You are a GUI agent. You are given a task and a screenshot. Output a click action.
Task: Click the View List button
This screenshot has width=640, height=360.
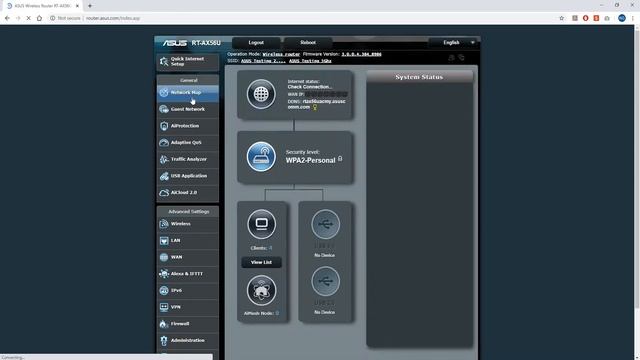pos(261,262)
